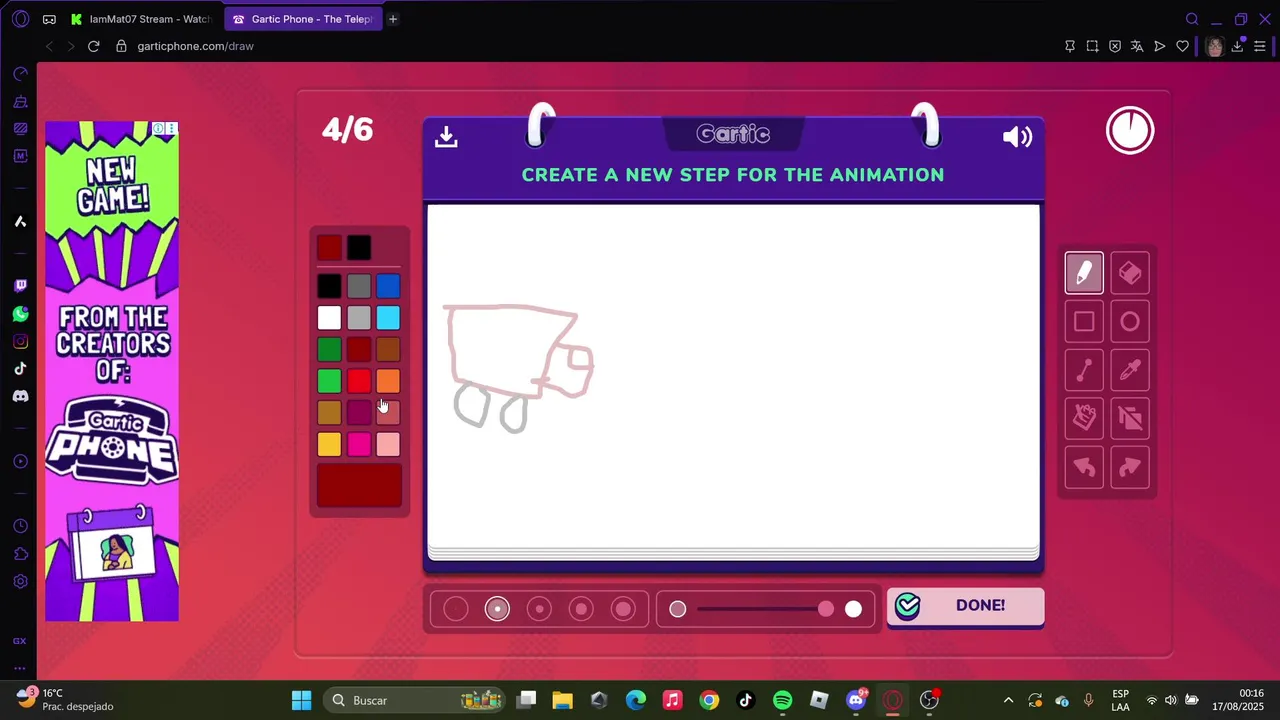Image resolution: width=1280 pixels, height=720 pixels.
Task: Click the translate page icon in toolbar
Action: [x=1137, y=46]
